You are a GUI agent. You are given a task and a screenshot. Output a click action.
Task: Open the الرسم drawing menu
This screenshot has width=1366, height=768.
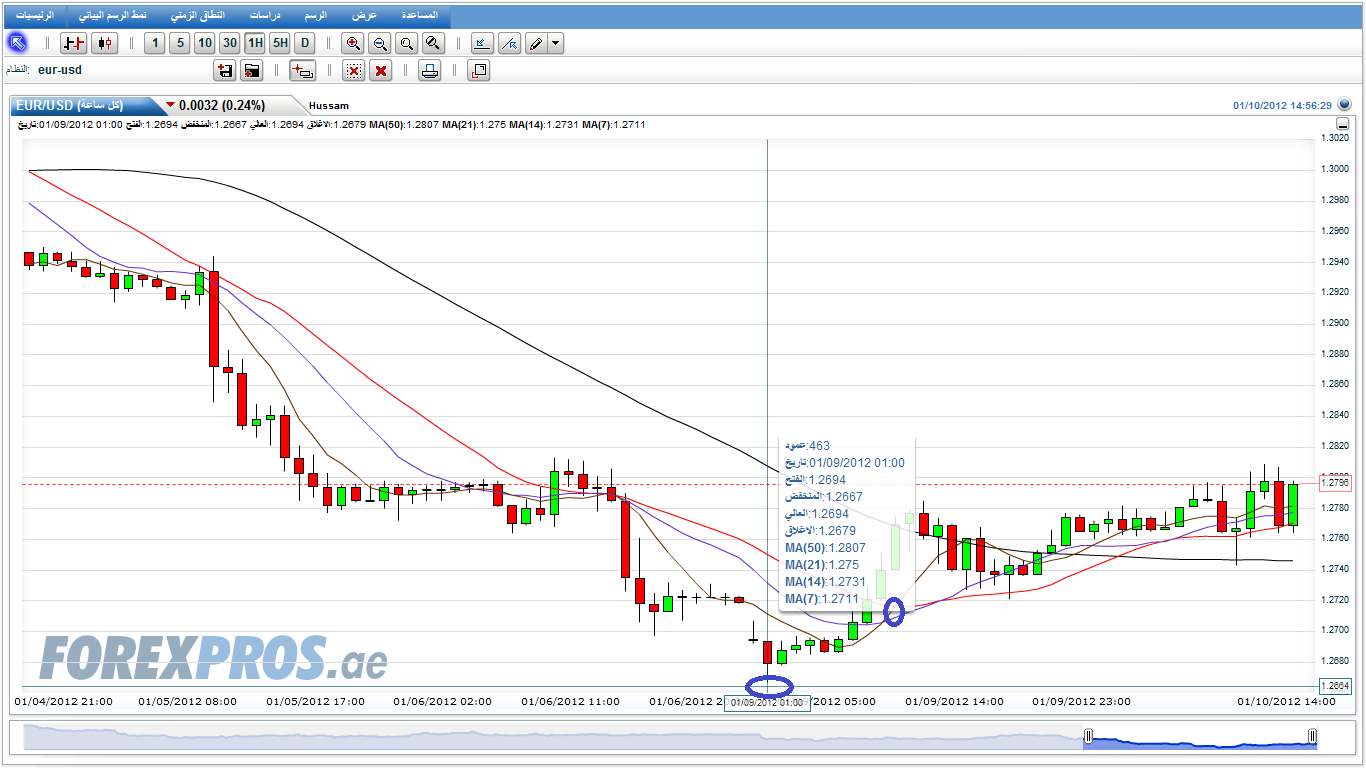tap(316, 17)
